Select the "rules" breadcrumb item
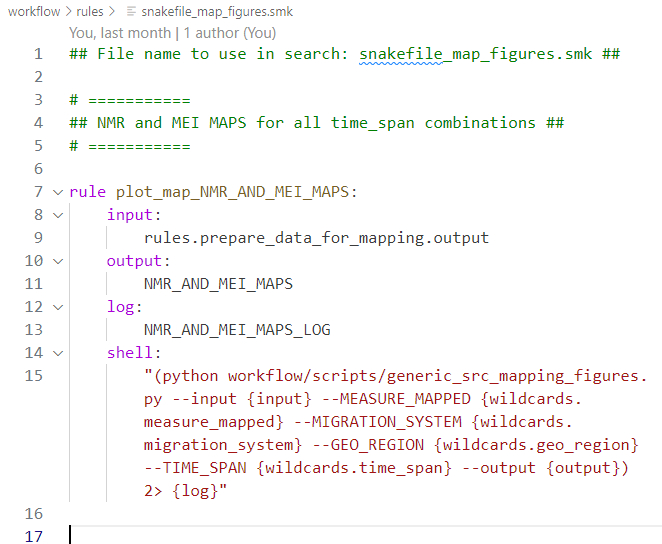 (90, 11)
